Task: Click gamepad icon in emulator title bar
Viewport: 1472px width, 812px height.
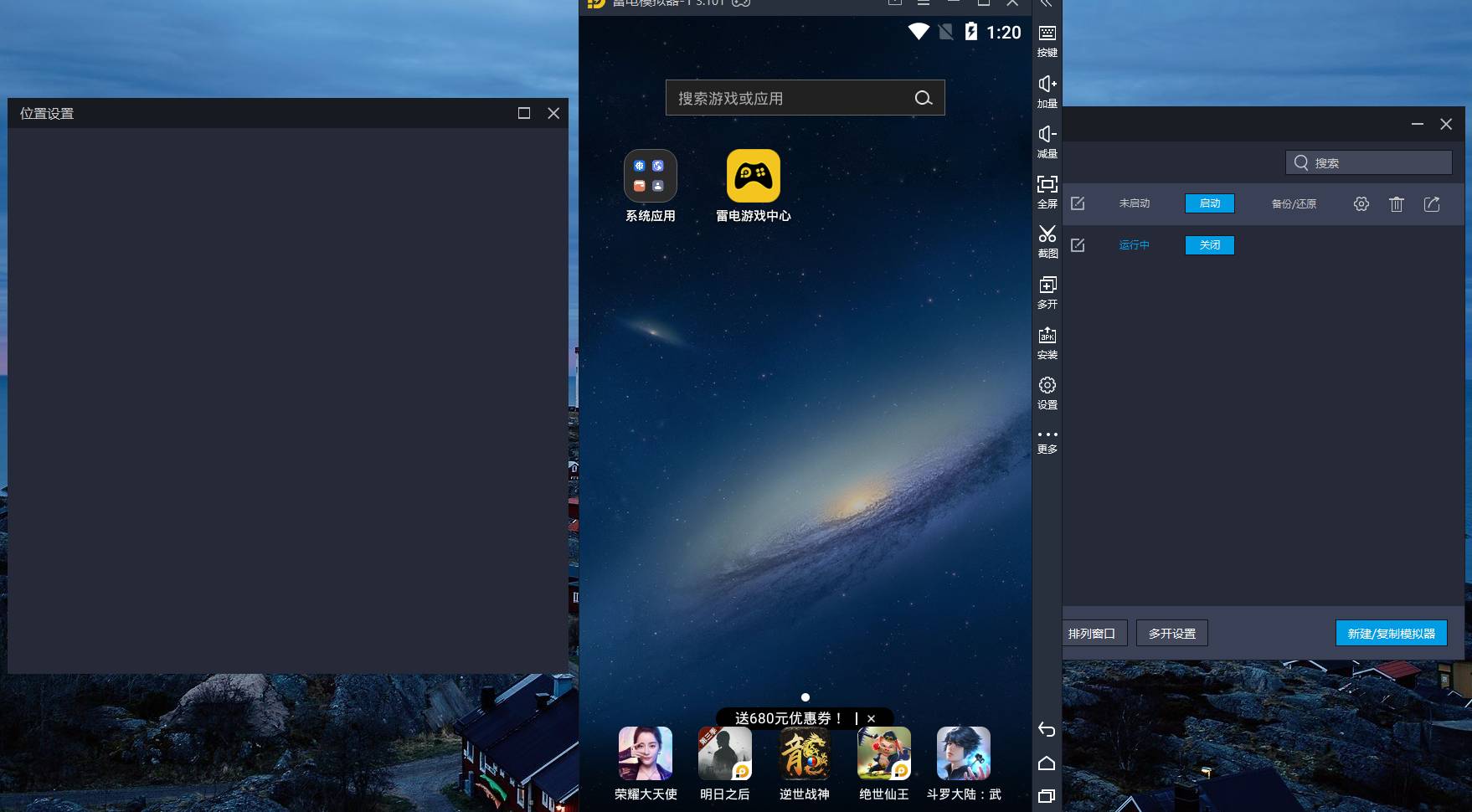Action: (x=740, y=3)
